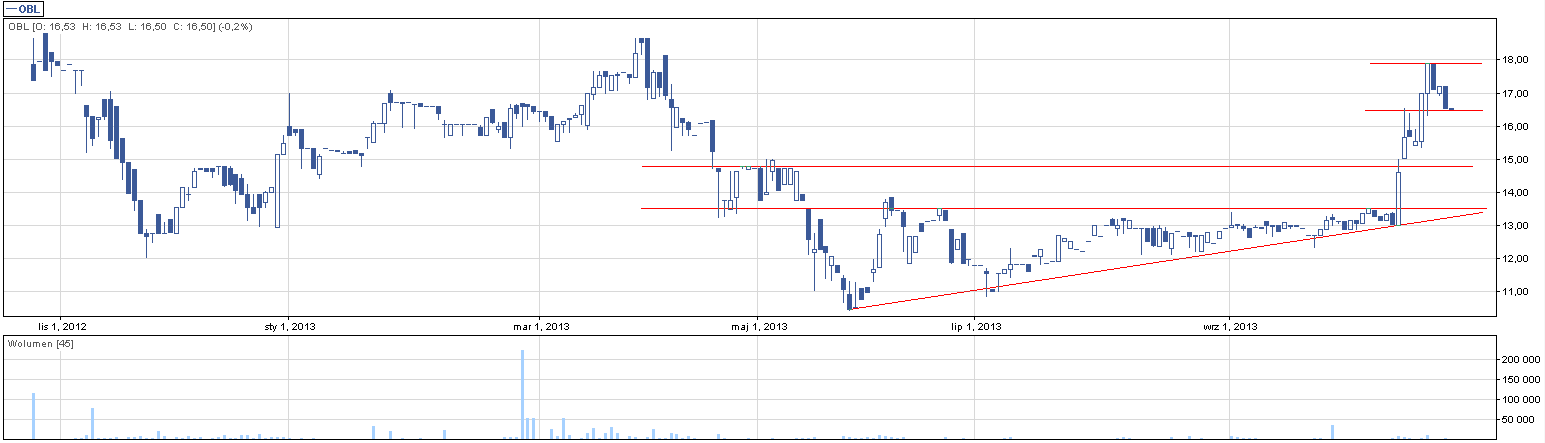Viewport: 1545px width, 443px height.
Task: Click the 11,00 price axis label
Action: tap(1516, 291)
